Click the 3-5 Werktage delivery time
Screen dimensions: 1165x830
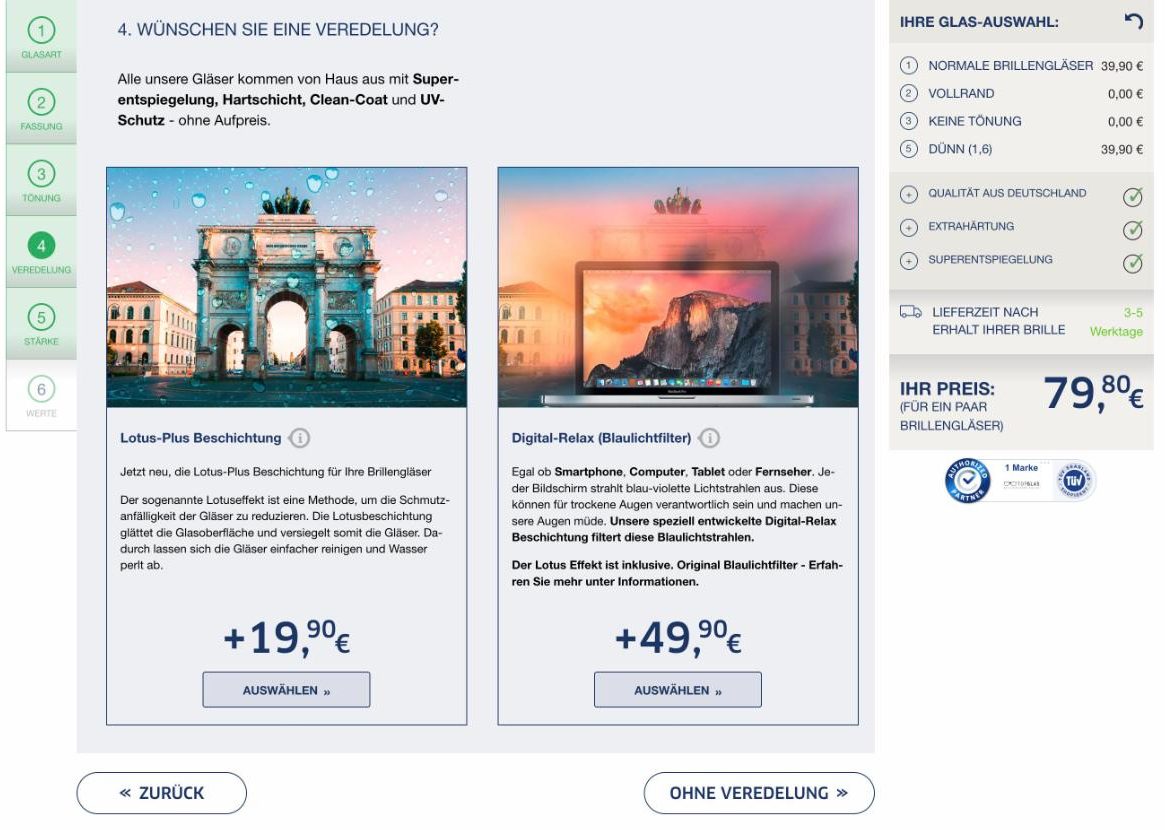[1116, 322]
